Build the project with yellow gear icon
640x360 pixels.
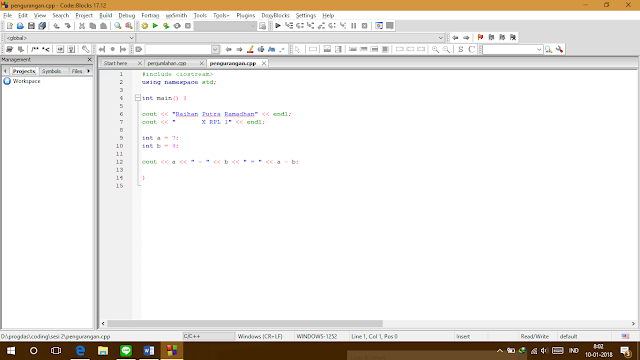144,26
